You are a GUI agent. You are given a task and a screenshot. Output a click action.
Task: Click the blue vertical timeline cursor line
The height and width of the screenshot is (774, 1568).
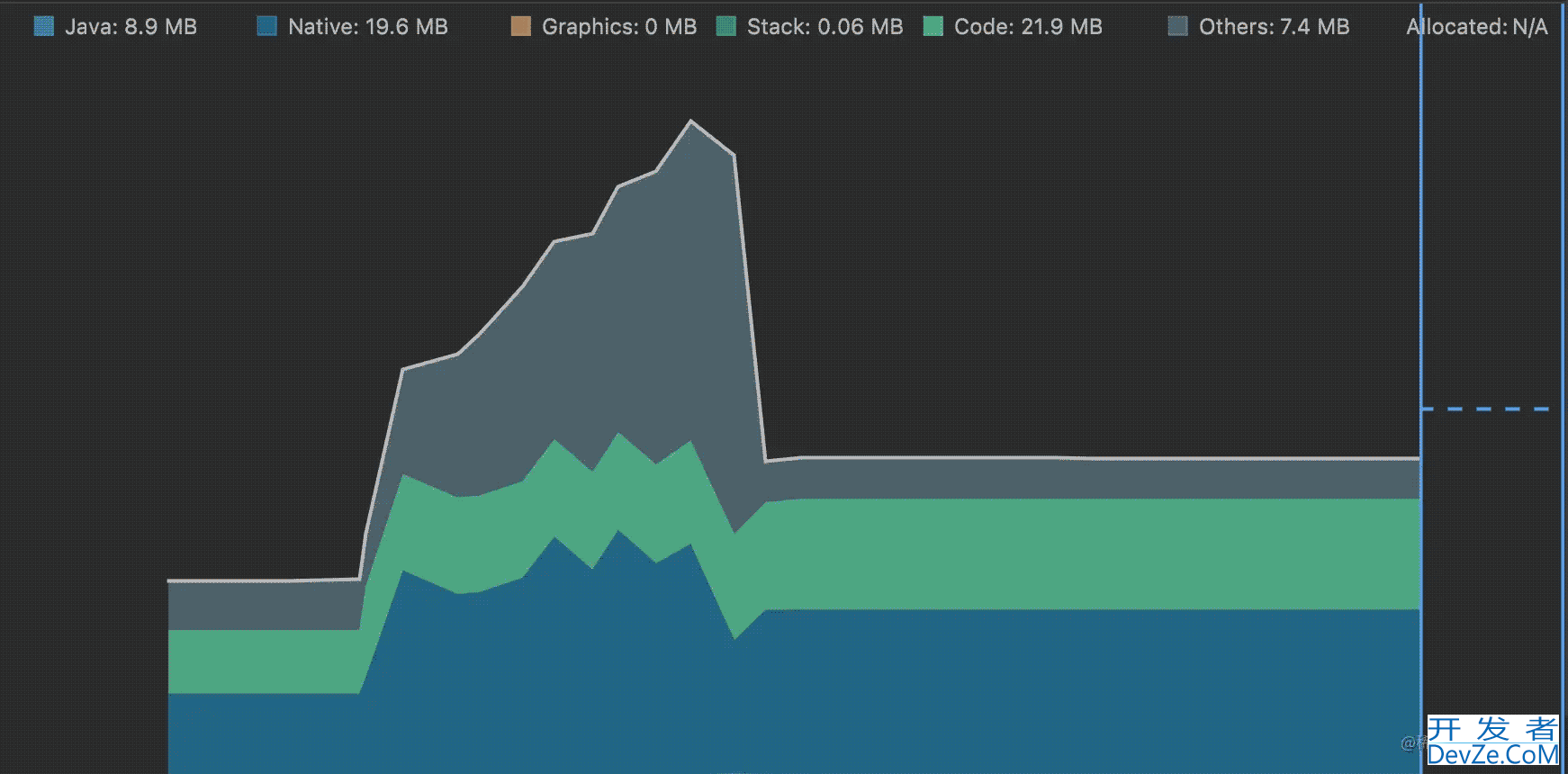point(1421,270)
